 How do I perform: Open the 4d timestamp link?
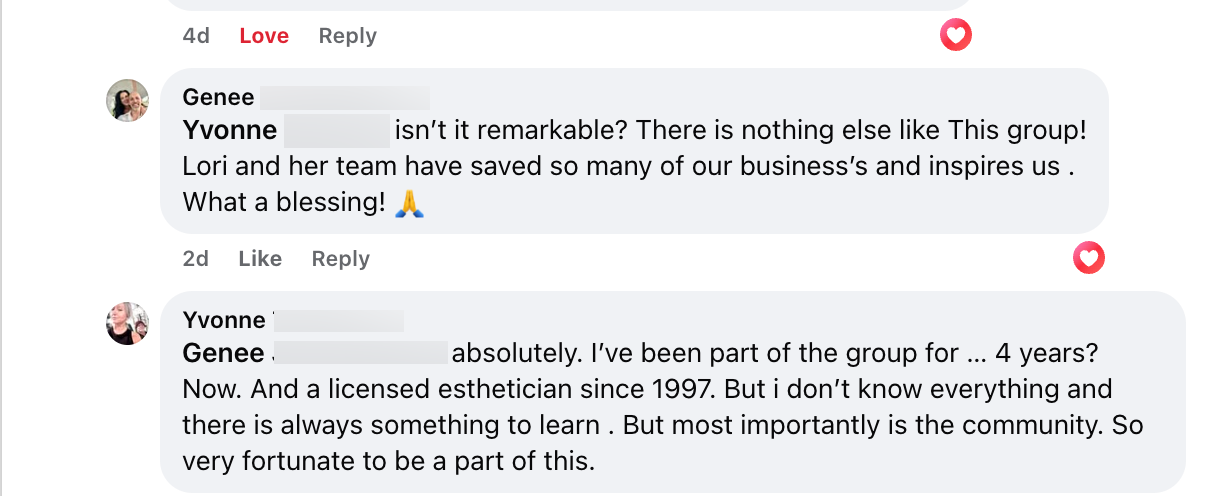[196, 36]
